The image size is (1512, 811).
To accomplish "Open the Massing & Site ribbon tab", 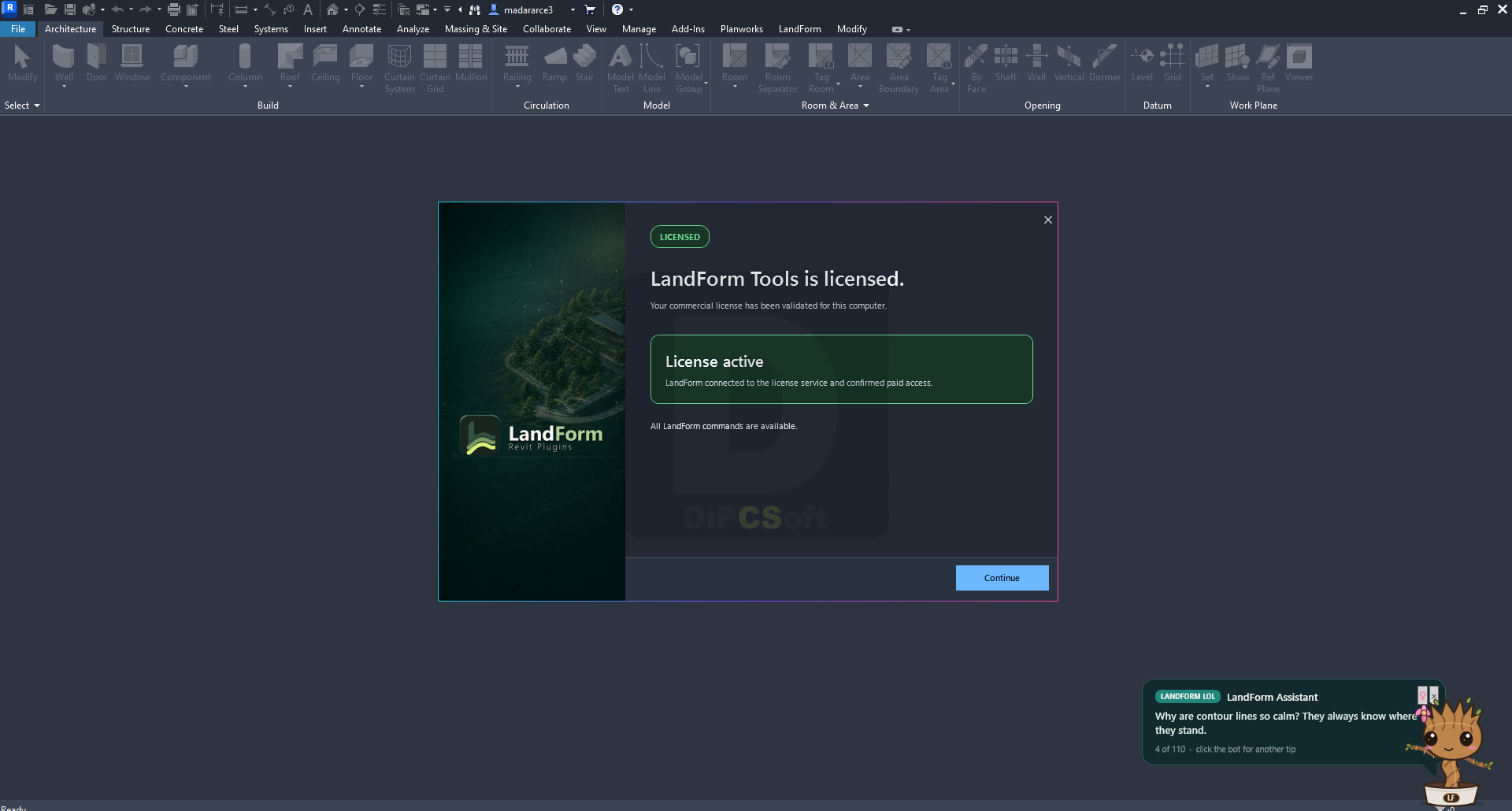I will coord(476,29).
